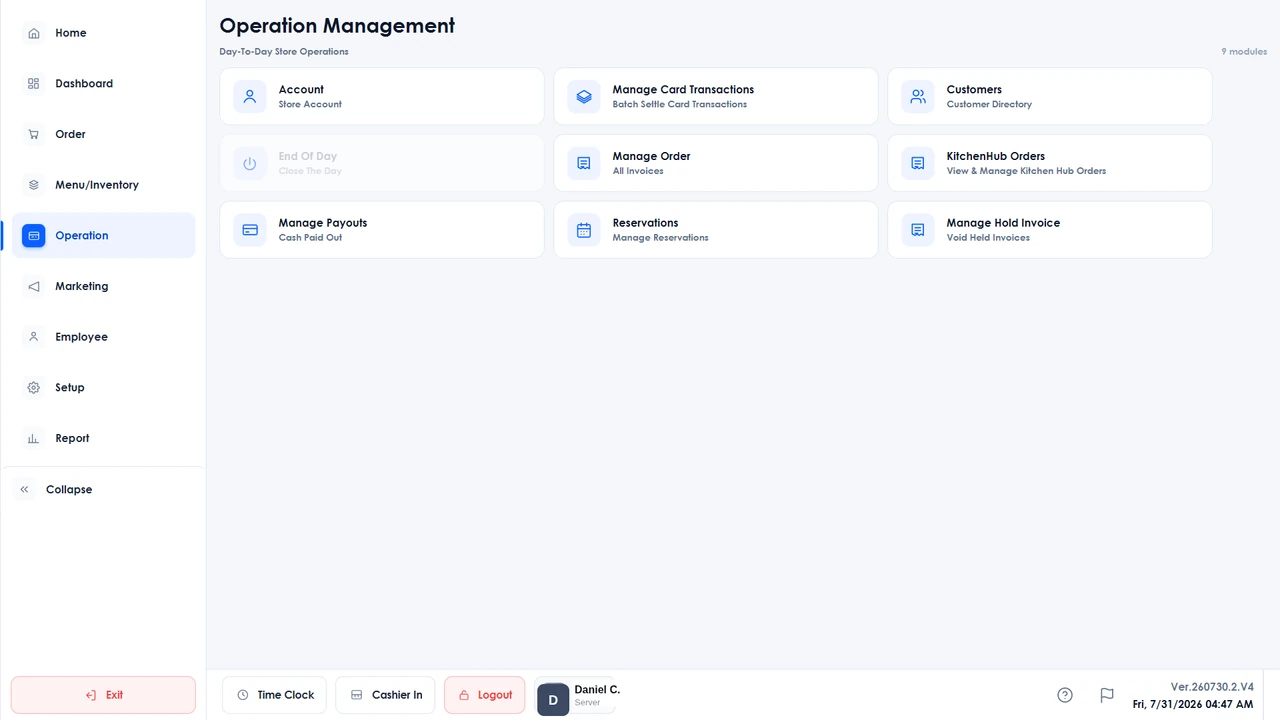This screenshot has width=1280, height=720.
Task: Open Manage Hold Invoice module
Action: tap(1050, 230)
